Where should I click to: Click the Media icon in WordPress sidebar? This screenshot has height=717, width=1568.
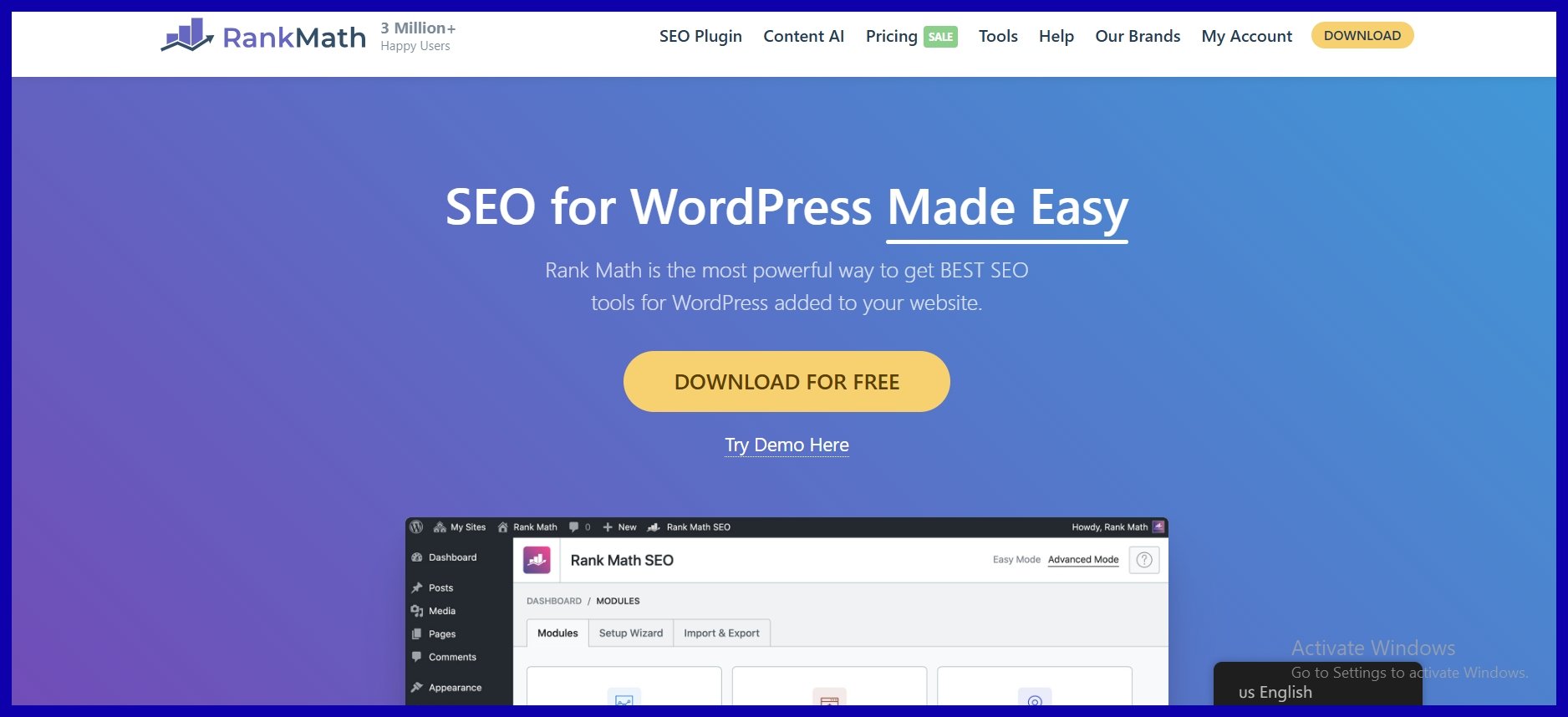pos(417,611)
